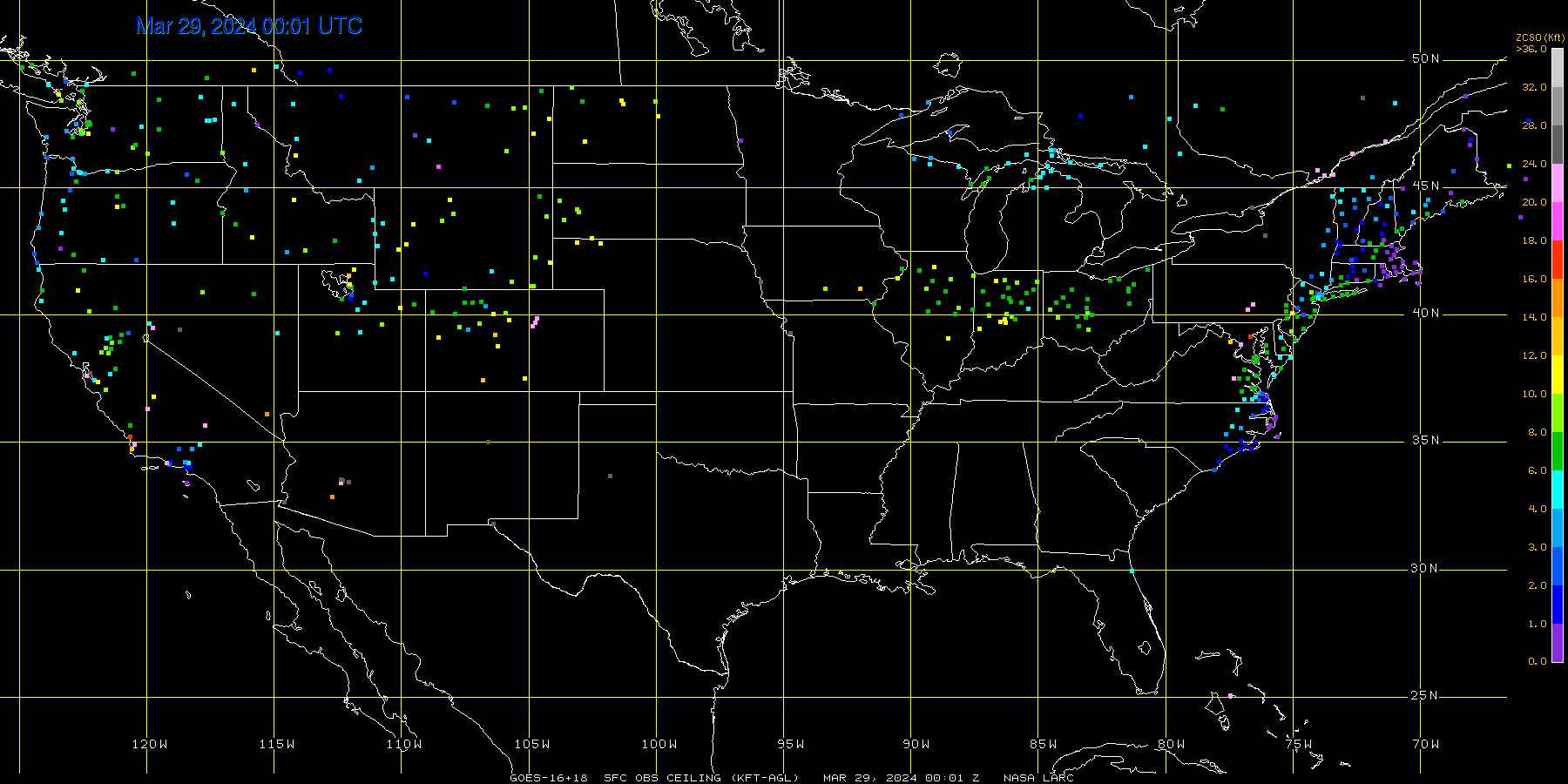
Task: Select the '0.0' legend label
Action: tap(1538, 661)
